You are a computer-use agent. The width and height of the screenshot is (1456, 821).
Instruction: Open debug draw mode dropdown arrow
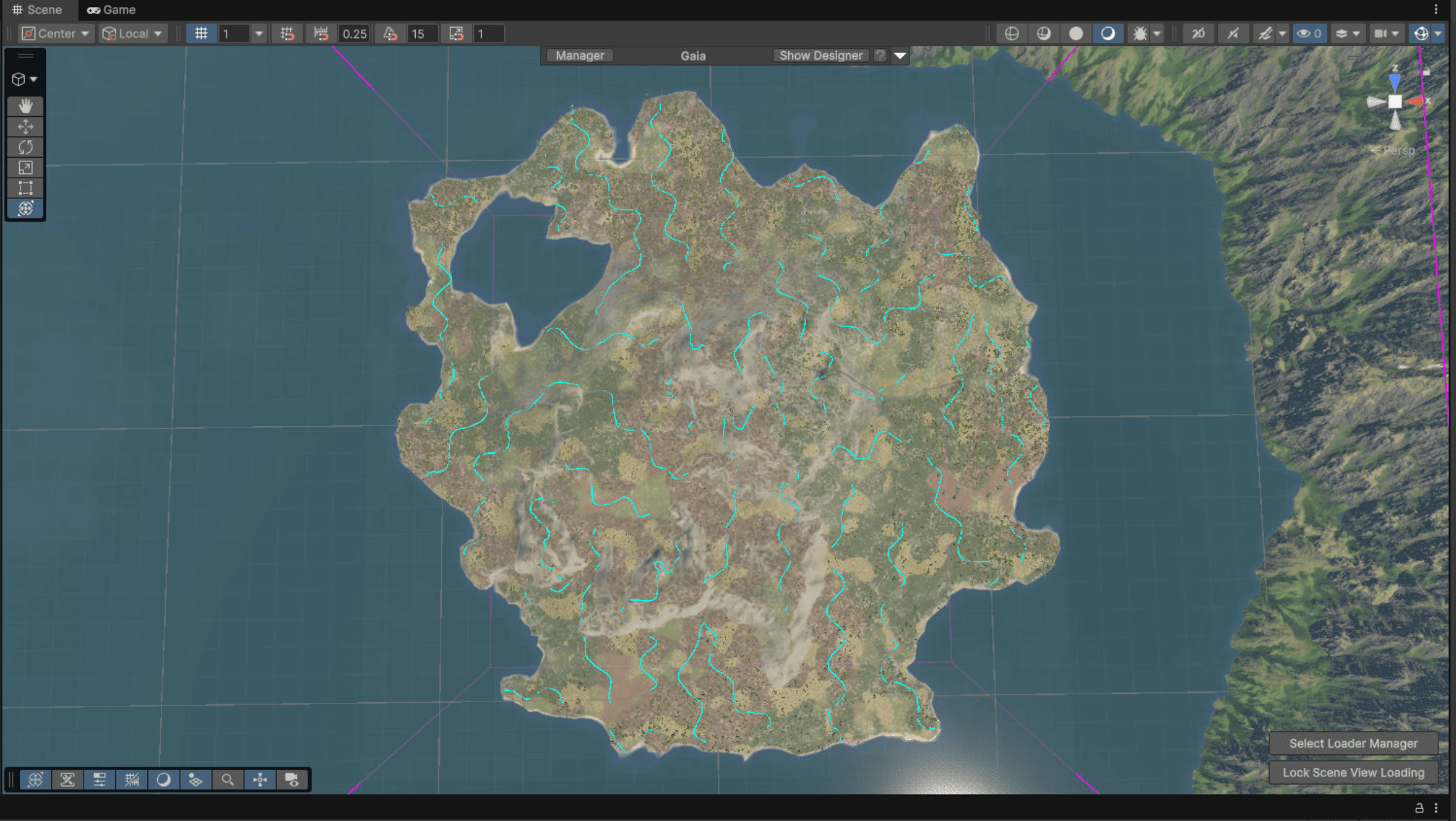1156,33
